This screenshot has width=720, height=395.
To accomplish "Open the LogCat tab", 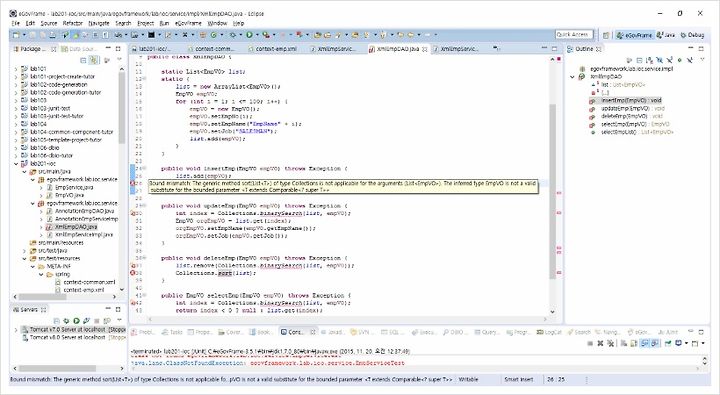I will coord(549,332).
